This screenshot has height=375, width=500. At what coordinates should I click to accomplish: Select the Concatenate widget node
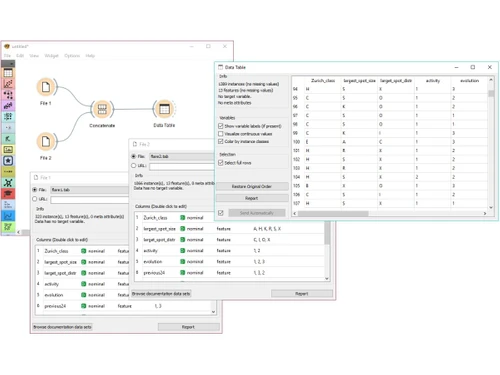click(102, 109)
